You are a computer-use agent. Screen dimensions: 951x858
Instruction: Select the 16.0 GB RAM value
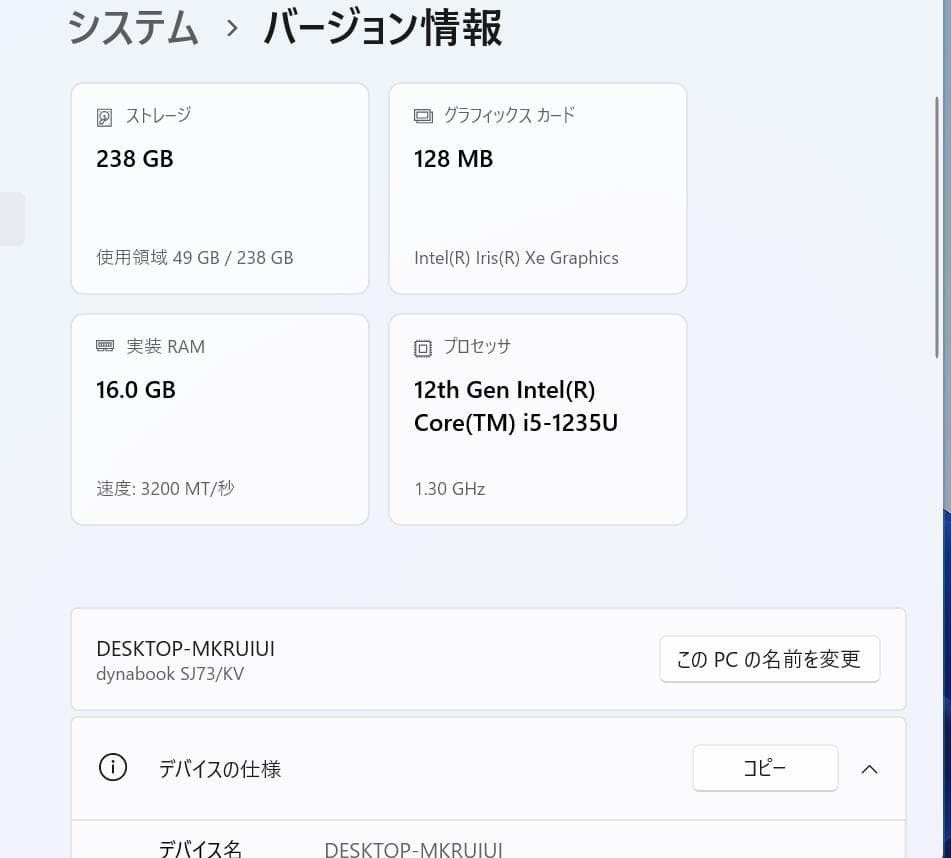pos(135,390)
